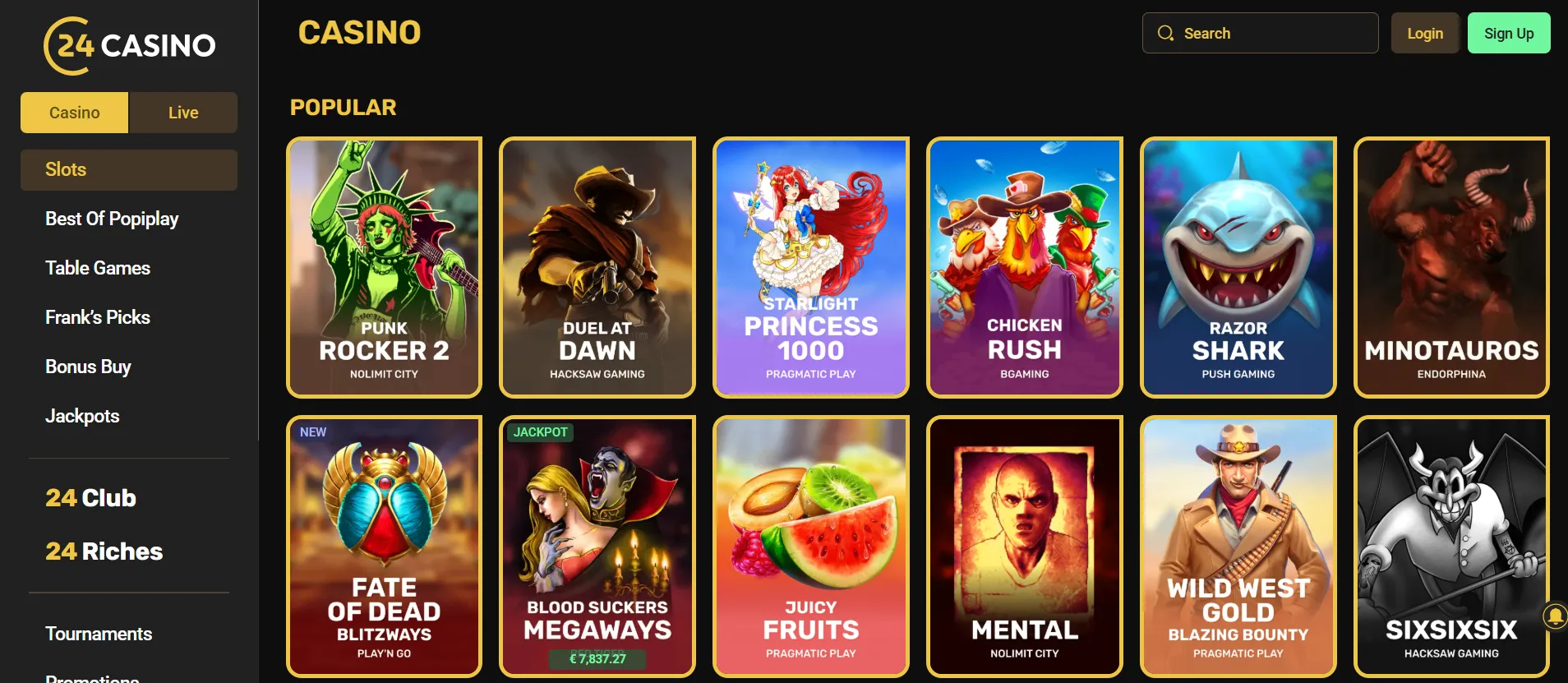Screen dimensions: 1568x683
Task: Focus the Search input field
Action: click(1260, 34)
